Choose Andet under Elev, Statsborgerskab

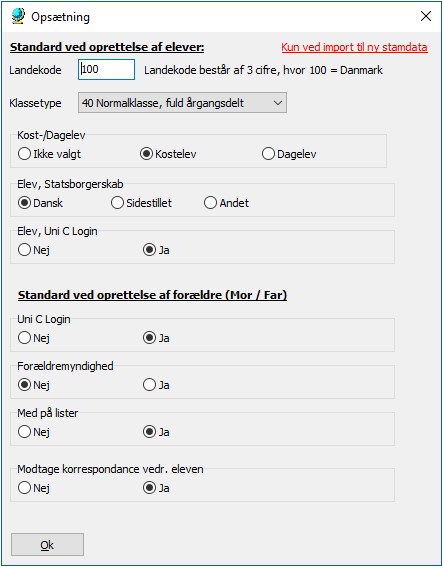[x=226, y=203]
